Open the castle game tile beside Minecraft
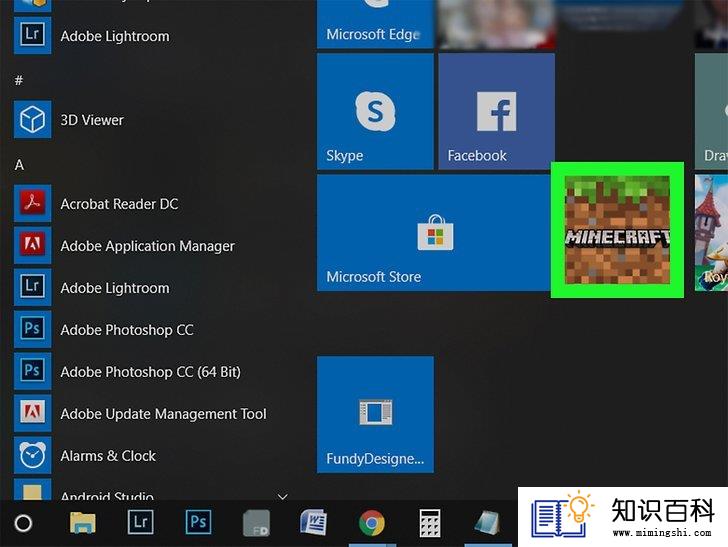This screenshot has height=547, width=728. [711, 233]
